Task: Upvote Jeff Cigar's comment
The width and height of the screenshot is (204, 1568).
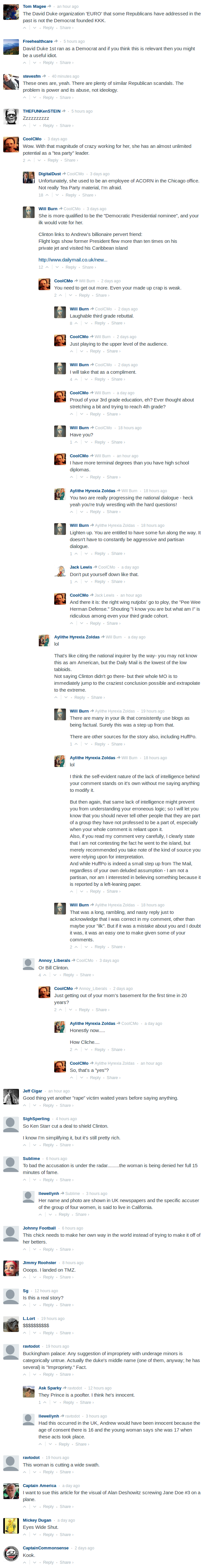Action: click(x=25, y=1105)
